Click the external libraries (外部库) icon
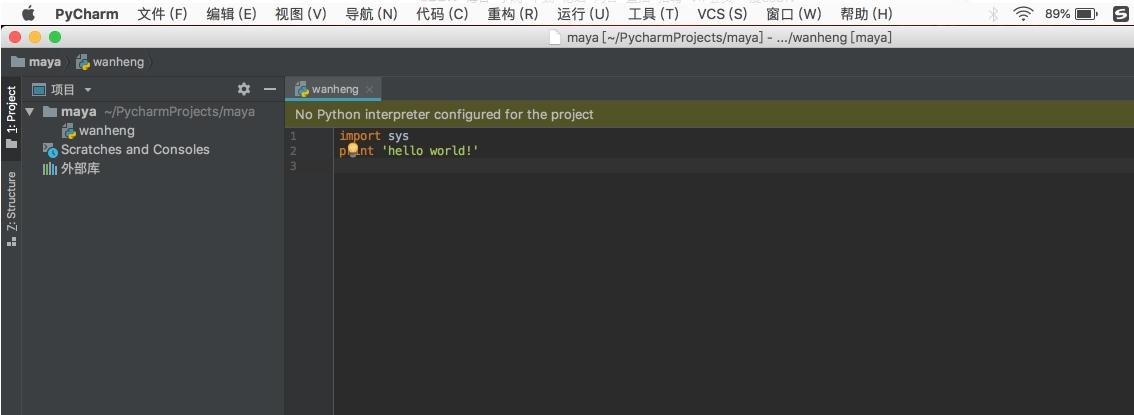The width and height of the screenshot is (1134, 415). (50, 169)
